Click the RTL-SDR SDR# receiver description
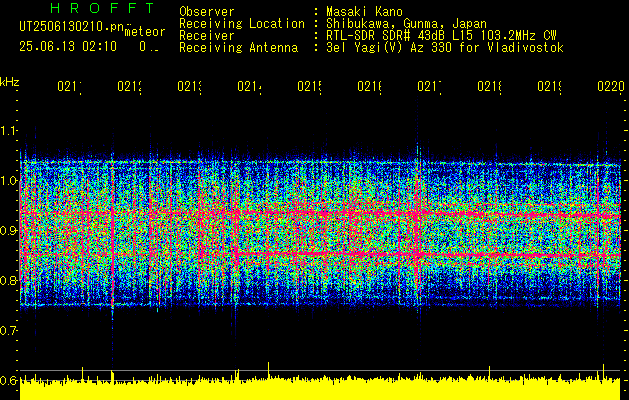This screenshot has width=629, height=400. click(441, 36)
